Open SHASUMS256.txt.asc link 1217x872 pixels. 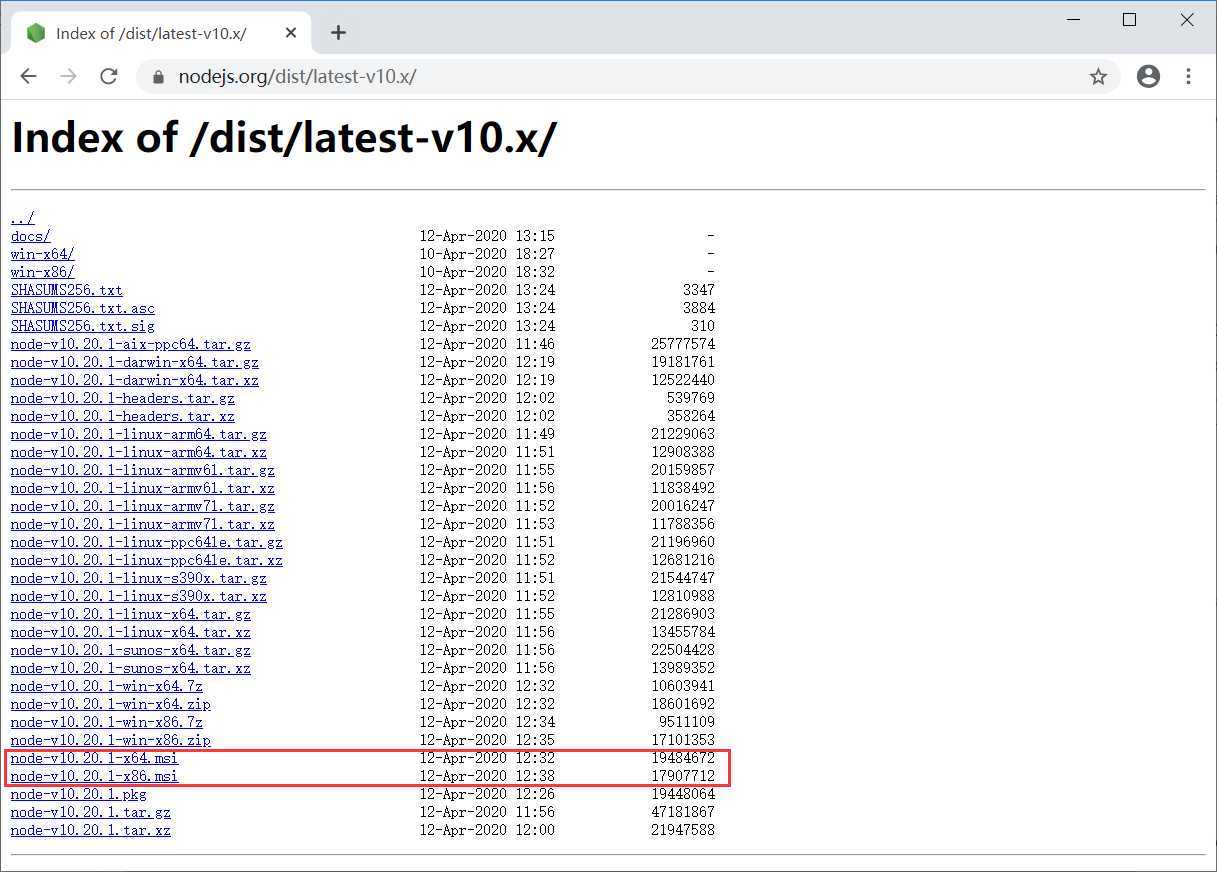[83, 308]
